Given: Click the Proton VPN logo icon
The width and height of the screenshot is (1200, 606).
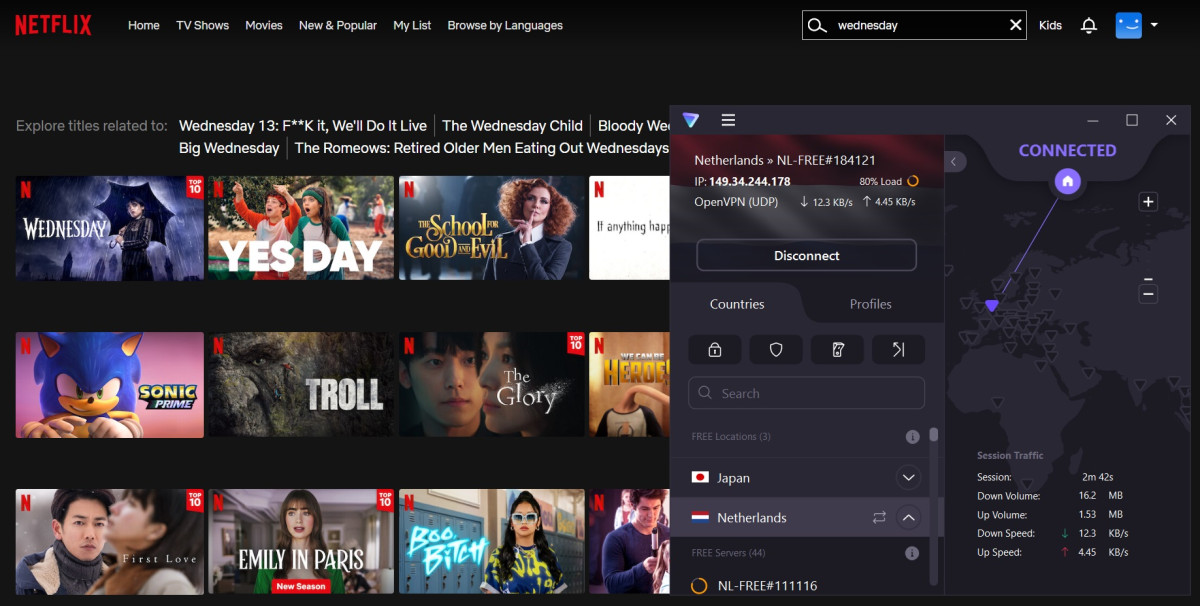Looking at the screenshot, I should click(x=690, y=120).
